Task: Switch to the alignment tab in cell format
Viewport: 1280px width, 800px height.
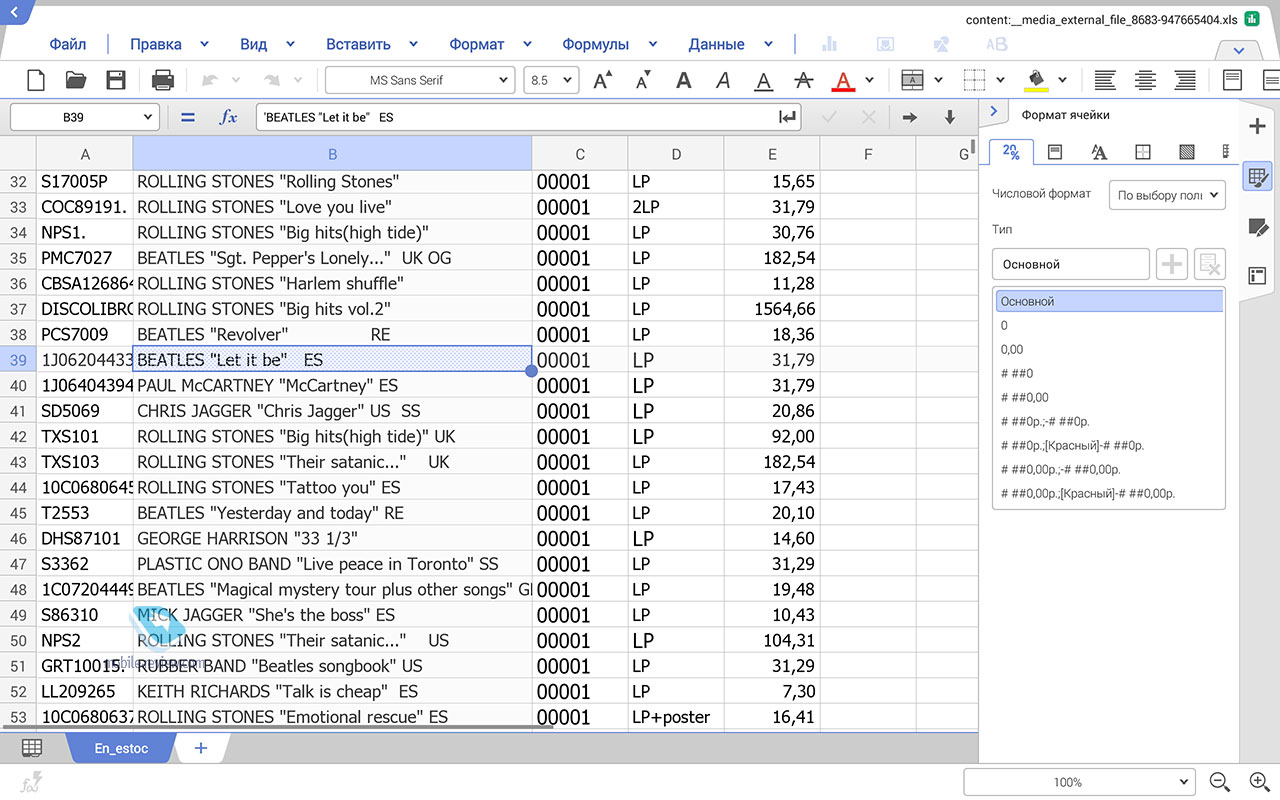Action: 1055,152
